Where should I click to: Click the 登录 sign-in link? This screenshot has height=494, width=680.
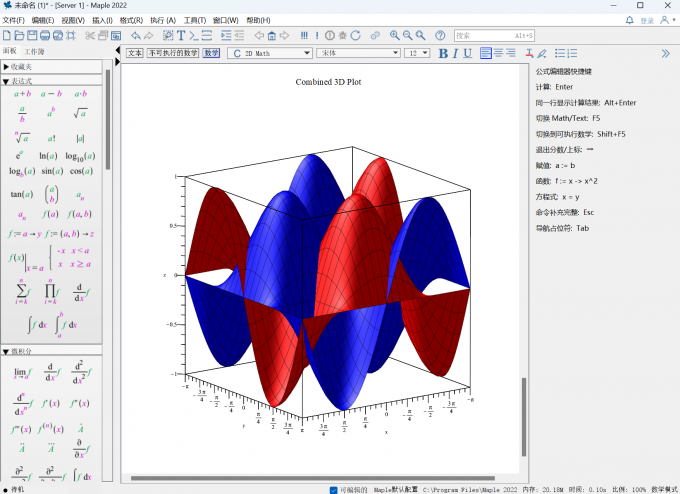coord(647,20)
